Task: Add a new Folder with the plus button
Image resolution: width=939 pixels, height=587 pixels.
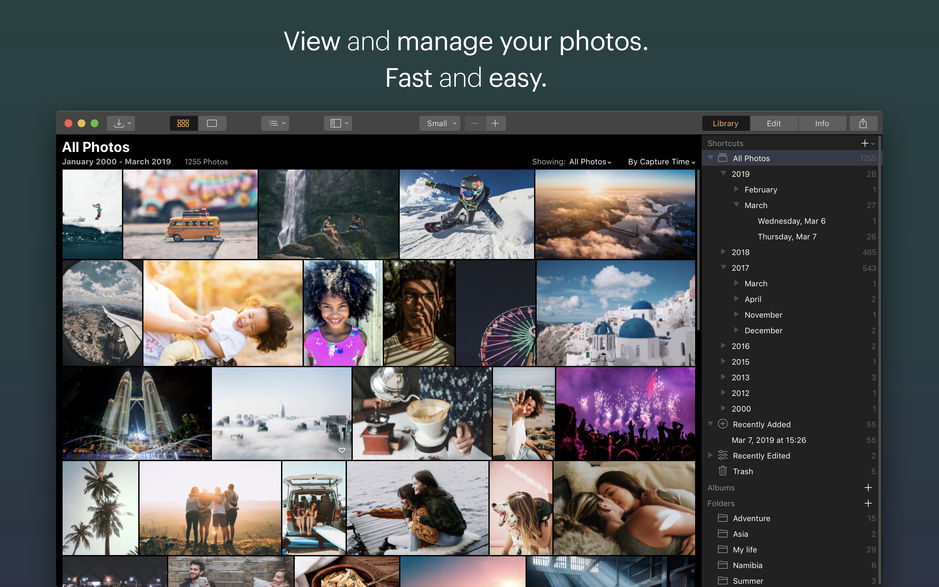Action: click(x=869, y=503)
